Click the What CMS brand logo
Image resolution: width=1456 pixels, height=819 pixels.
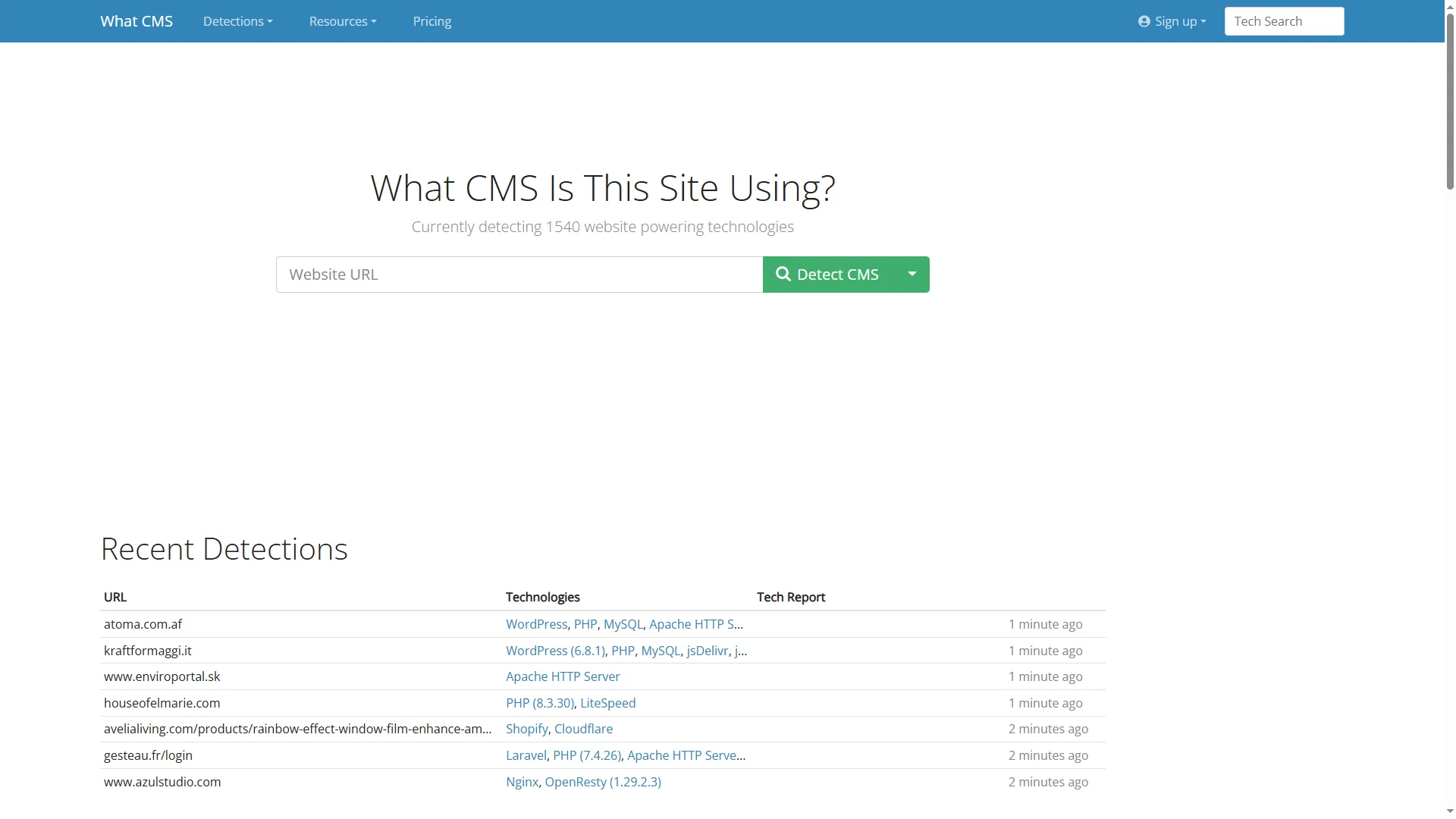(136, 21)
